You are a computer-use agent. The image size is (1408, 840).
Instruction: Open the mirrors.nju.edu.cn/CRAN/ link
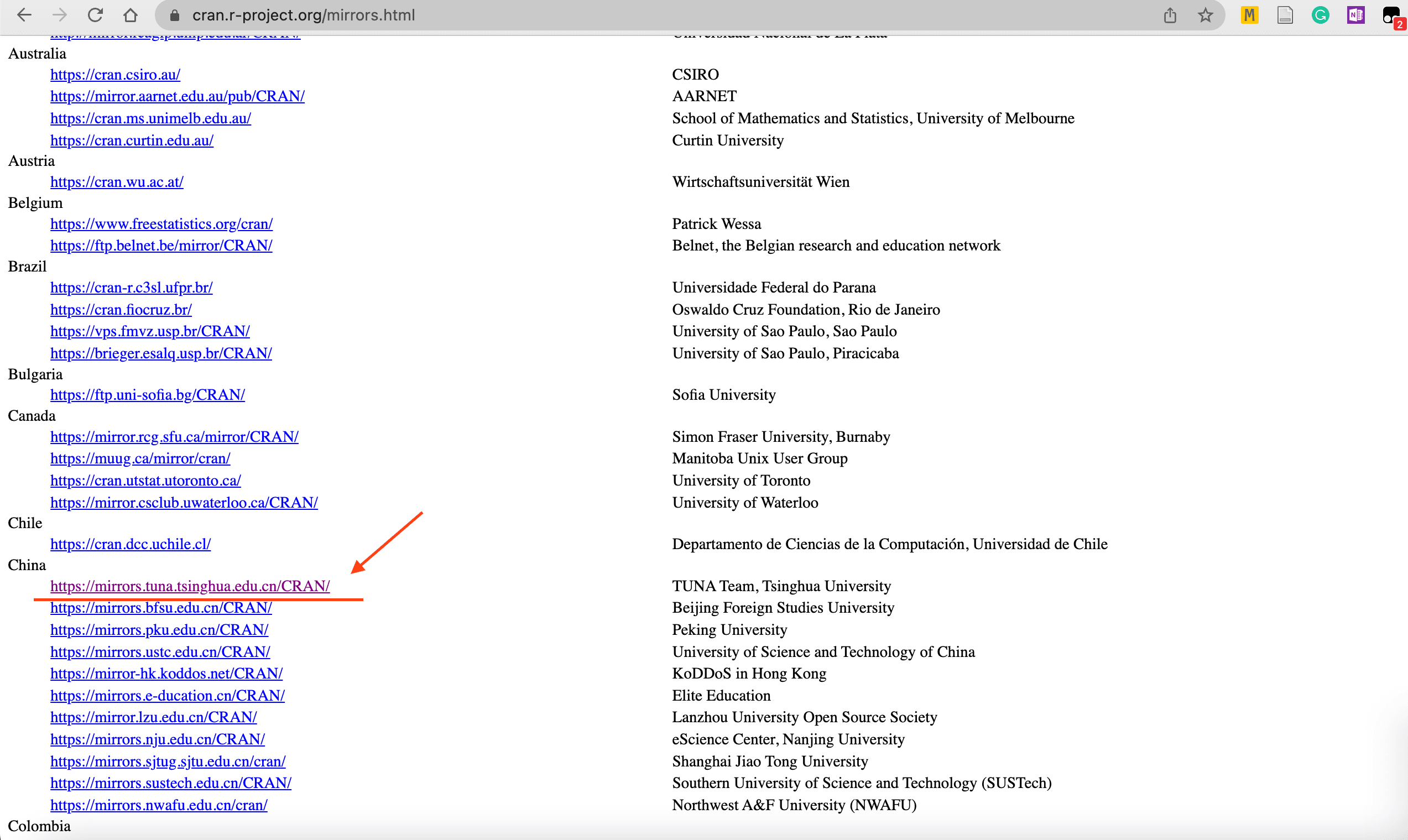(157, 739)
